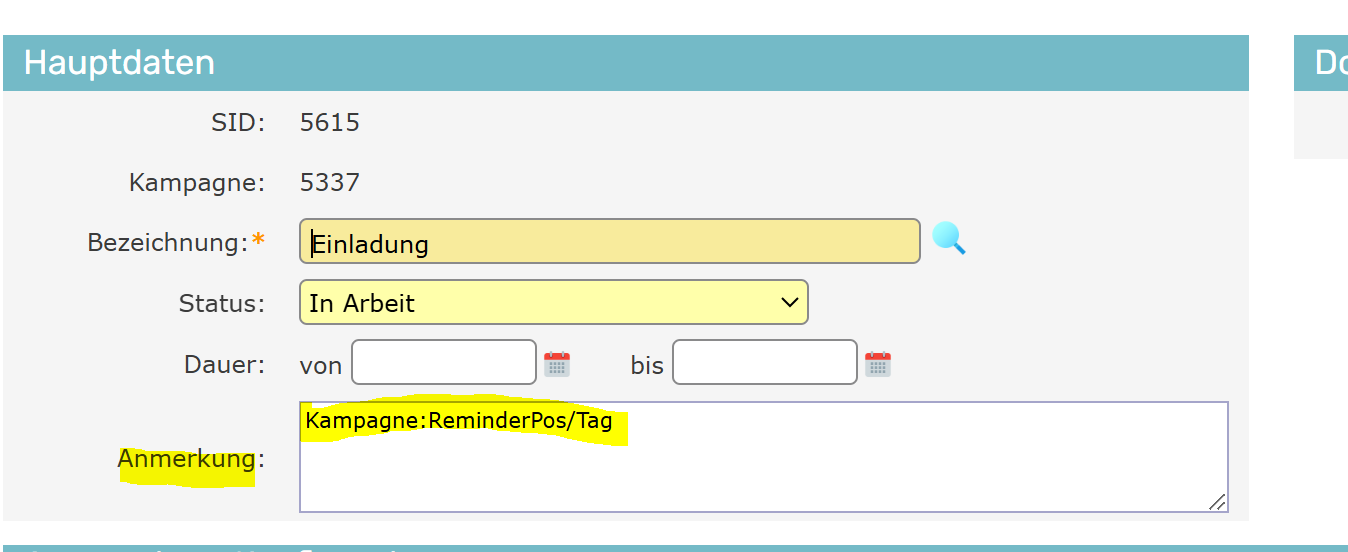Open the calendar picker for the "von" date
1348x552 pixels.
557,364
